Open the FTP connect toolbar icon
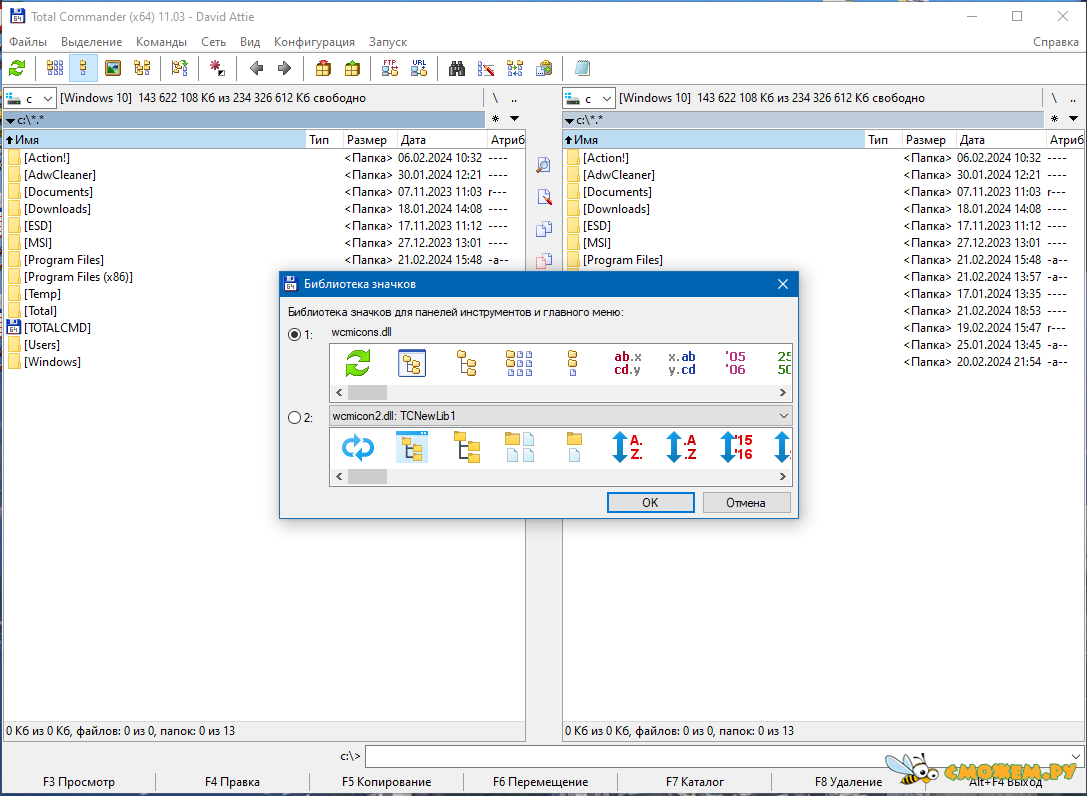Image resolution: width=1087 pixels, height=796 pixels. tap(390, 68)
